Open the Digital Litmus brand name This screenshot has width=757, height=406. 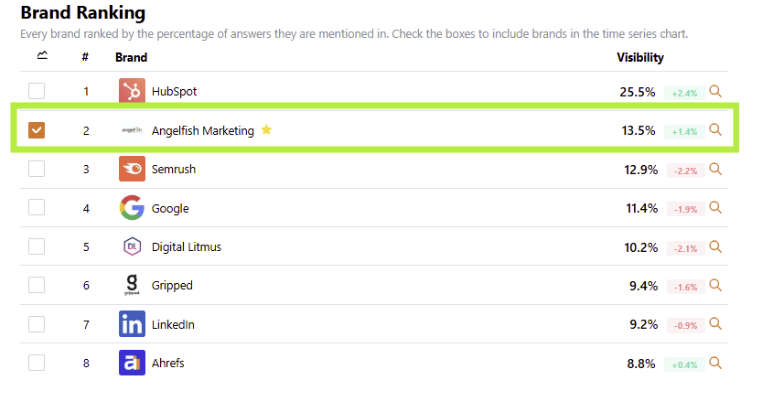click(186, 247)
